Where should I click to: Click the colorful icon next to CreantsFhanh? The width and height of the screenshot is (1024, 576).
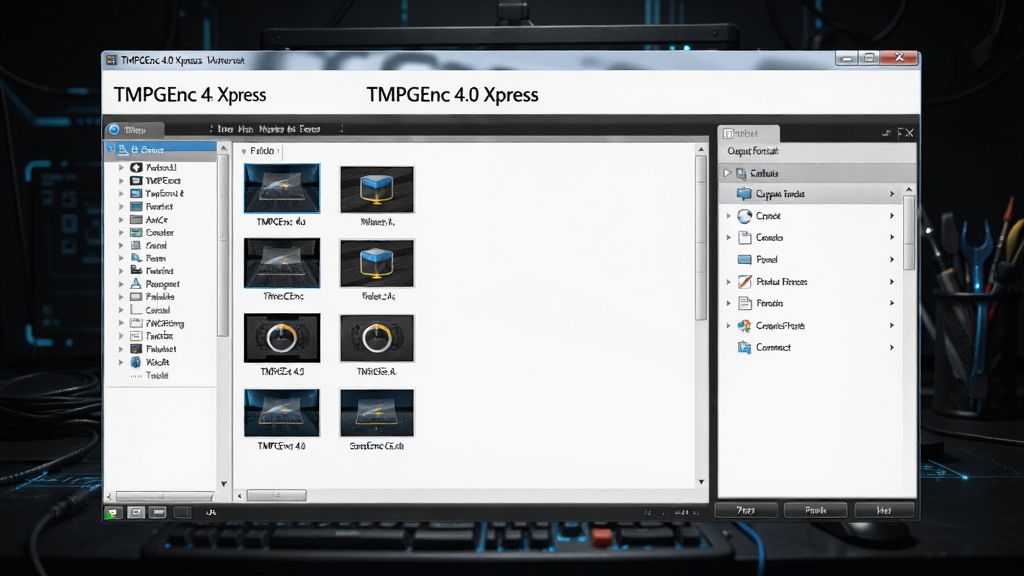(x=744, y=325)
